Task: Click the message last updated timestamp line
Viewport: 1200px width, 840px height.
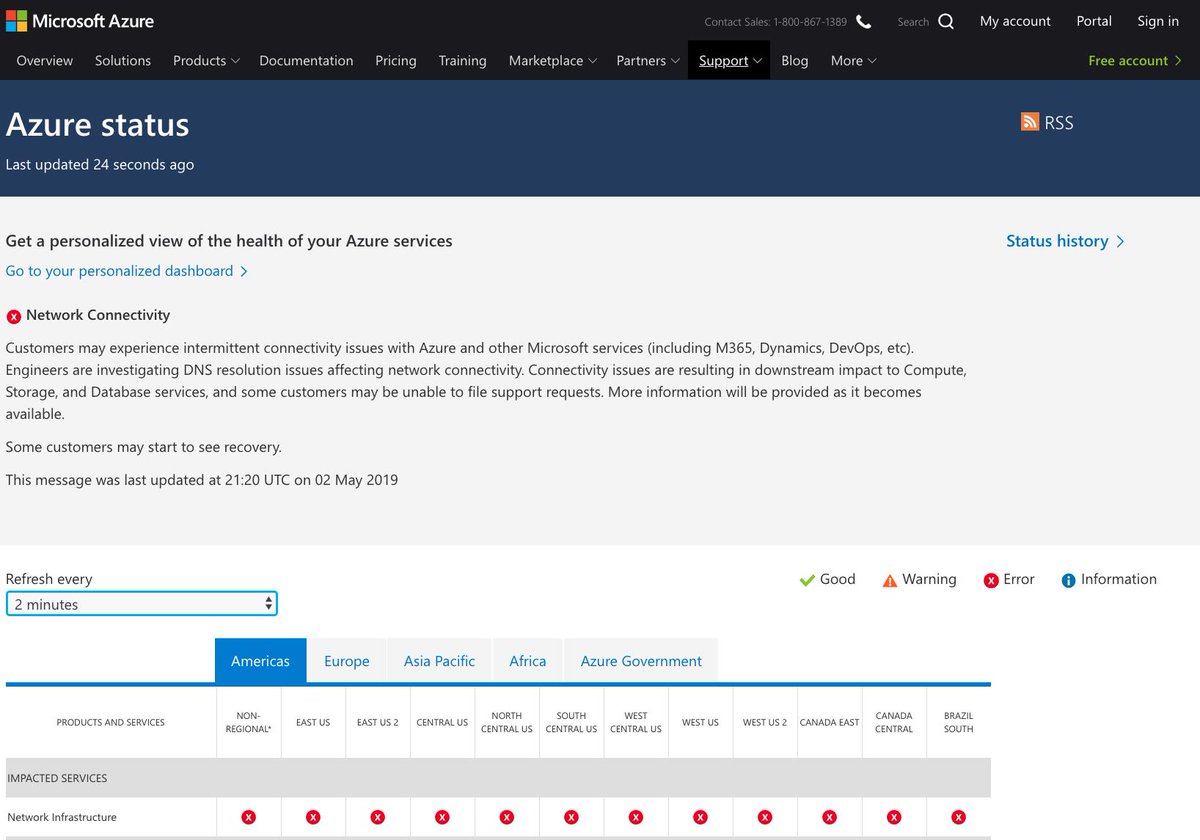Action: tap(202, 480)
